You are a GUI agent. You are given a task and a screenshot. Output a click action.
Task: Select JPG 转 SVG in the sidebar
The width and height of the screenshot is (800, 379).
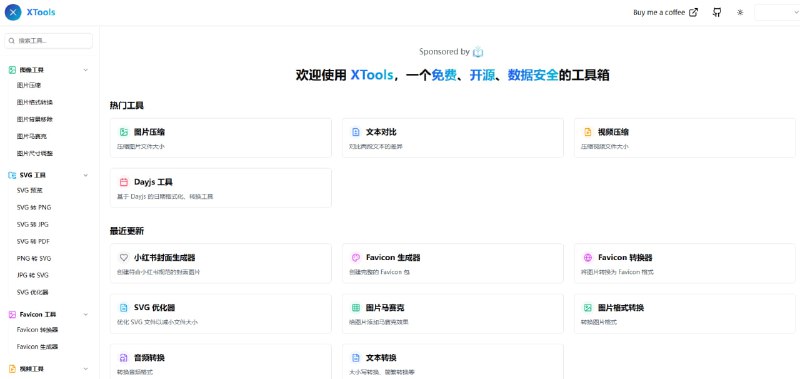(33, 275)
